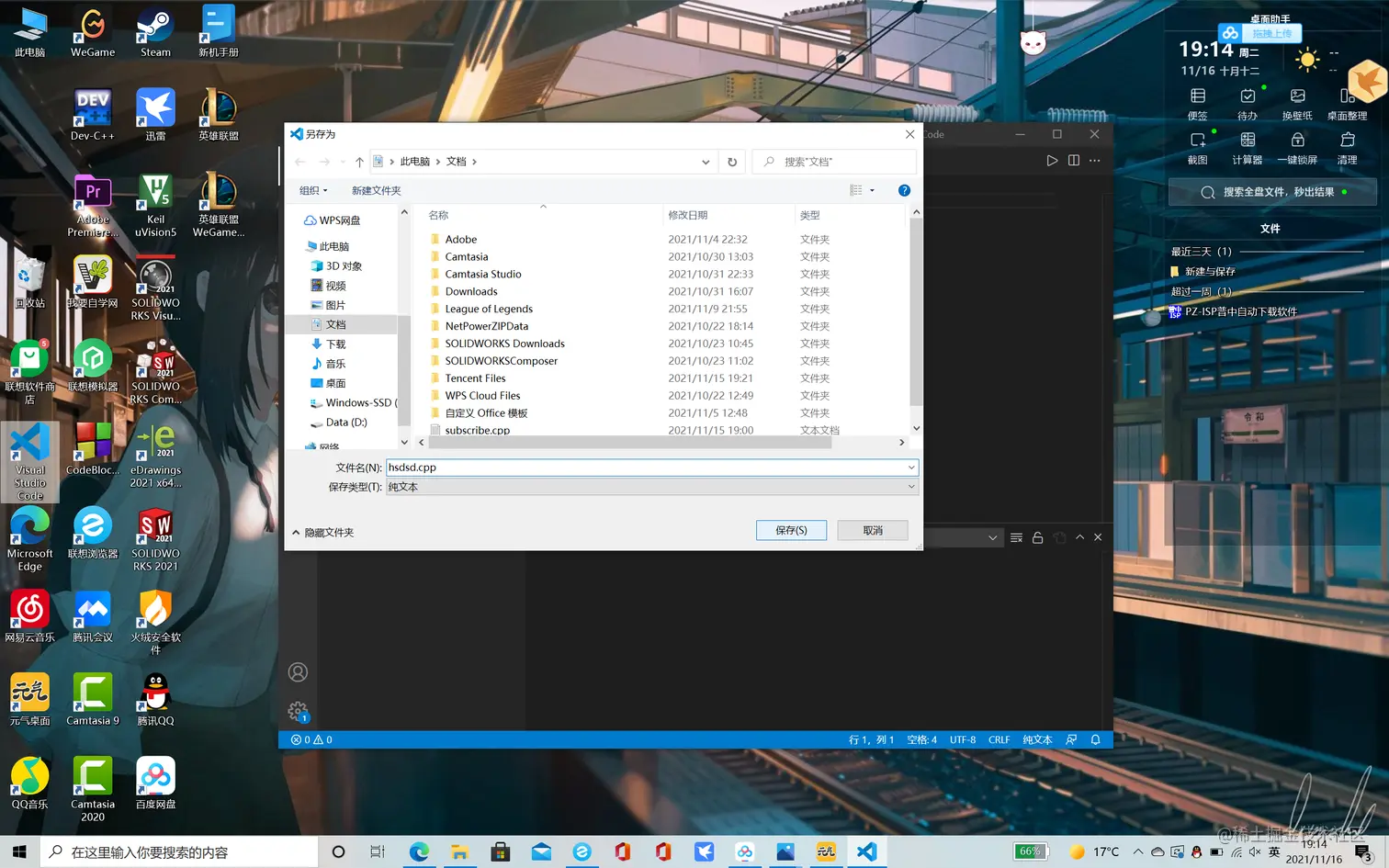Screen dimensions: 1389x868
Task: Open the save dialog's Help icon
Action: click(x=904, y=190)
